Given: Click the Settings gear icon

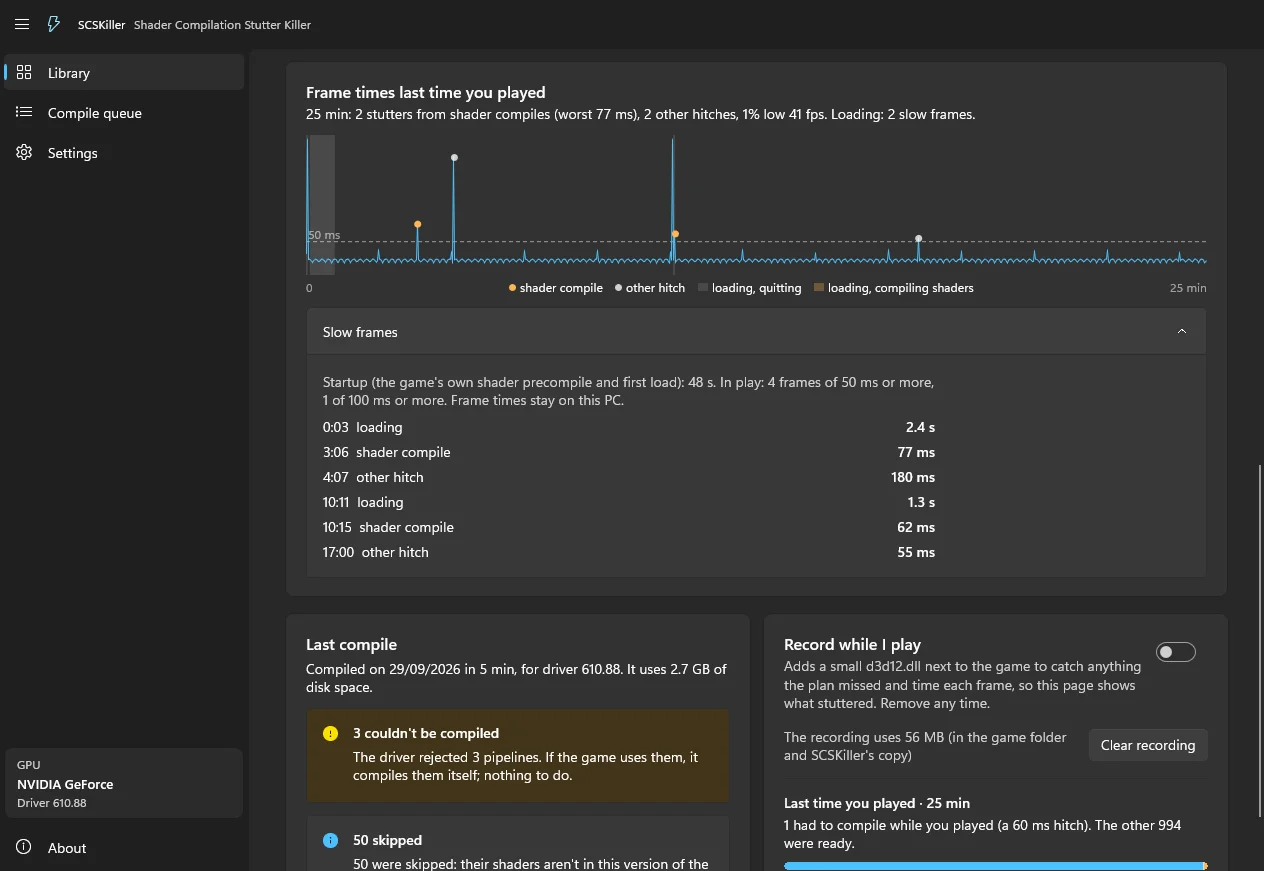Looking at the screenshot, I should [x=24, y=152].
